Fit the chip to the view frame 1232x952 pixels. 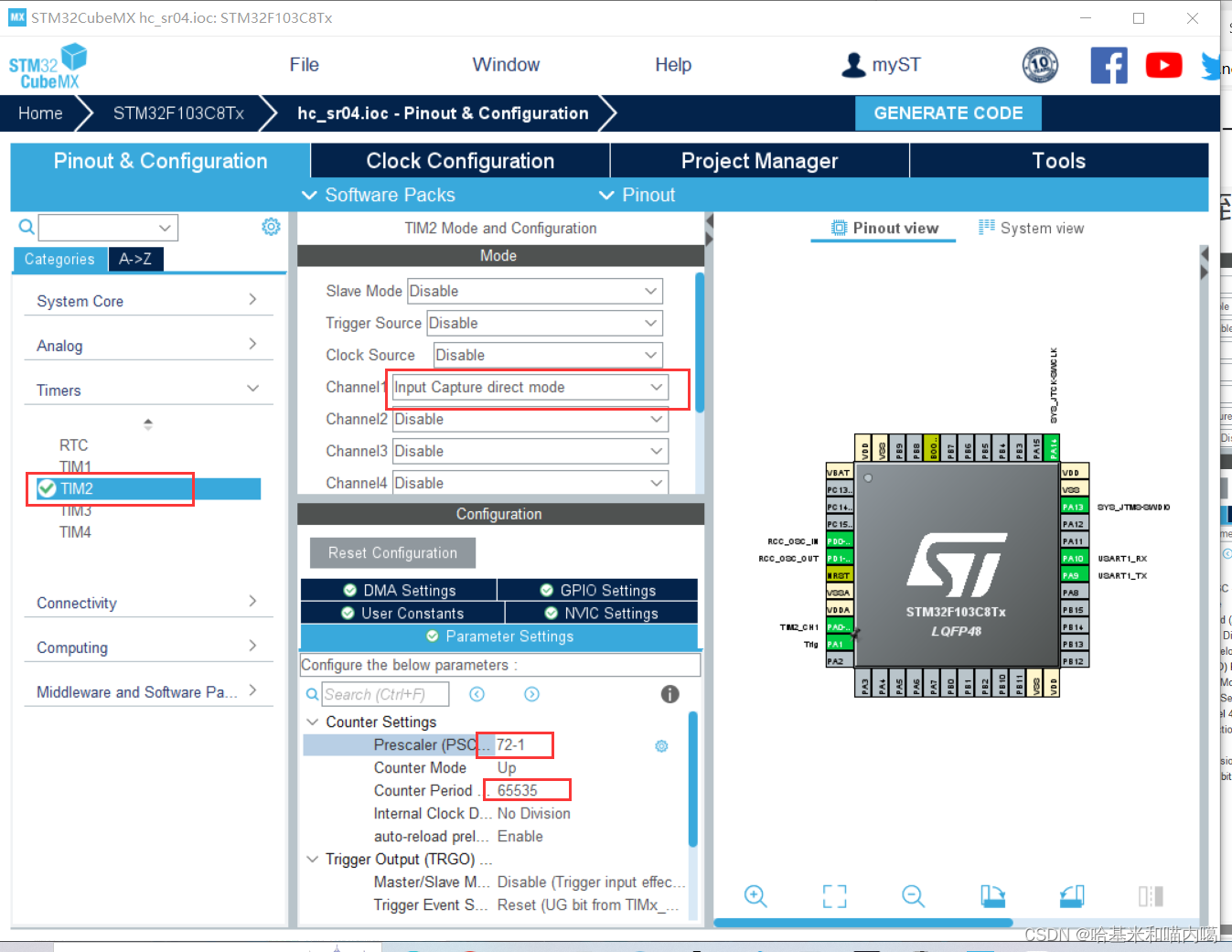coord(834,896)
